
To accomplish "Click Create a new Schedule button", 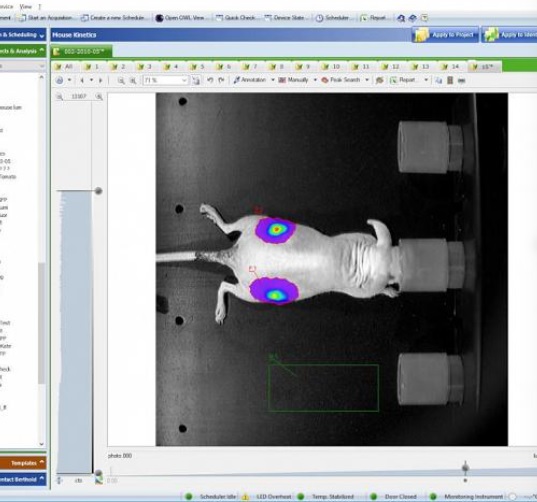I will pyautogui.click(x=114, y=18).
